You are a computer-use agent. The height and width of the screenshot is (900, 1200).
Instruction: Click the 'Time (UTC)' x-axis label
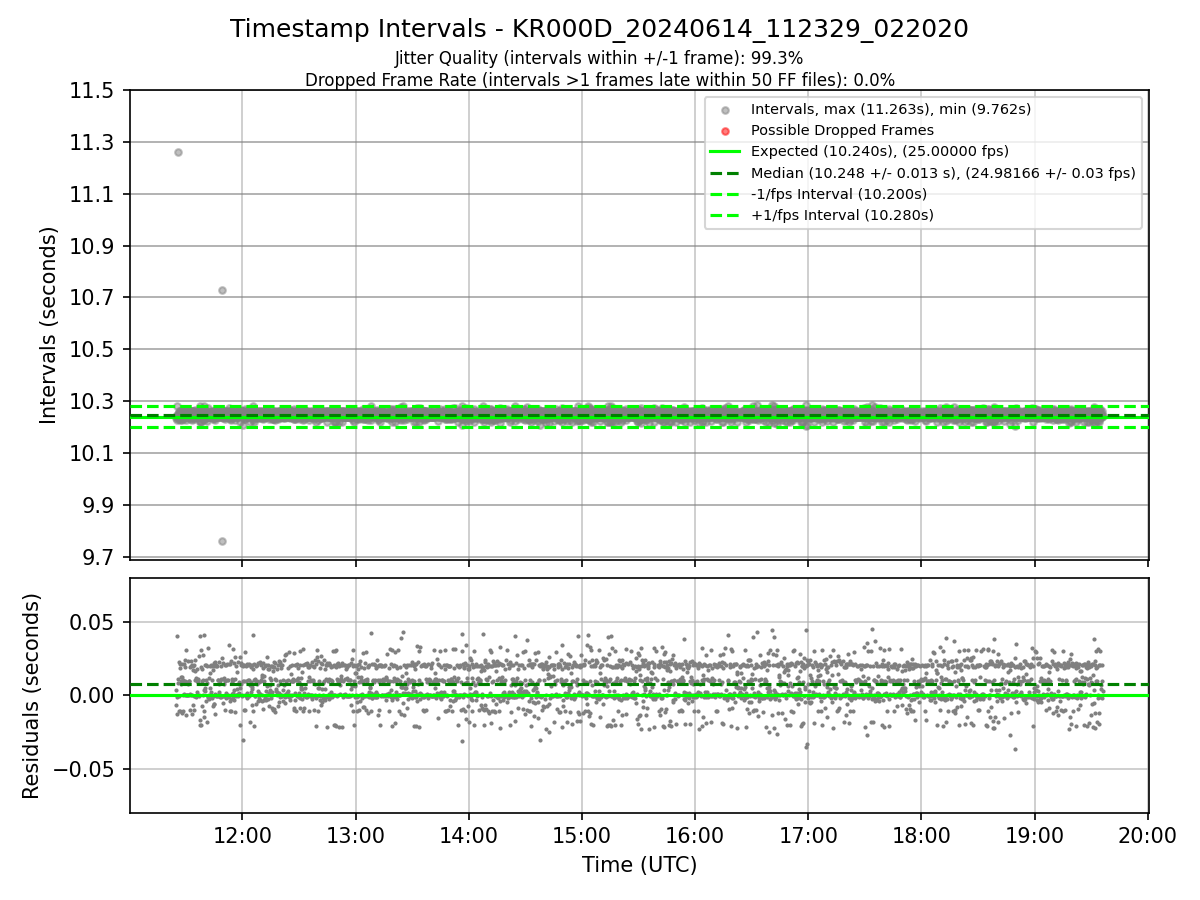tap(639, 865)
